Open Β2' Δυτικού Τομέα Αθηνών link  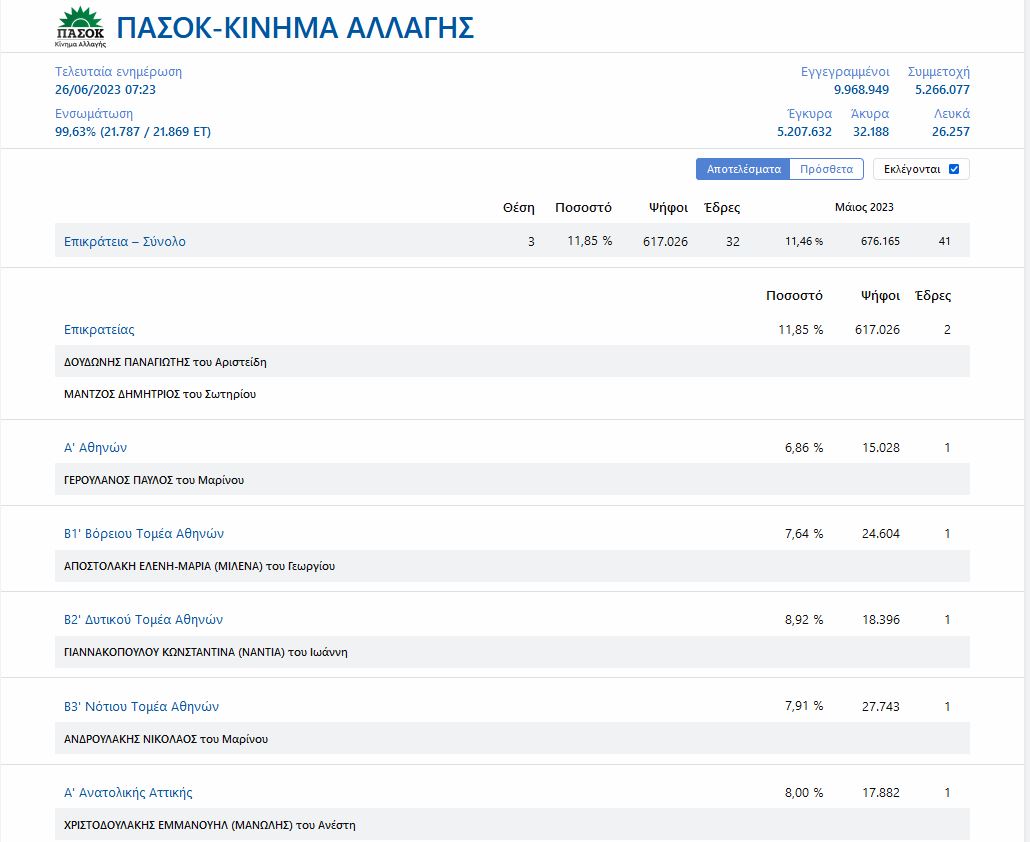coord(143,619)
